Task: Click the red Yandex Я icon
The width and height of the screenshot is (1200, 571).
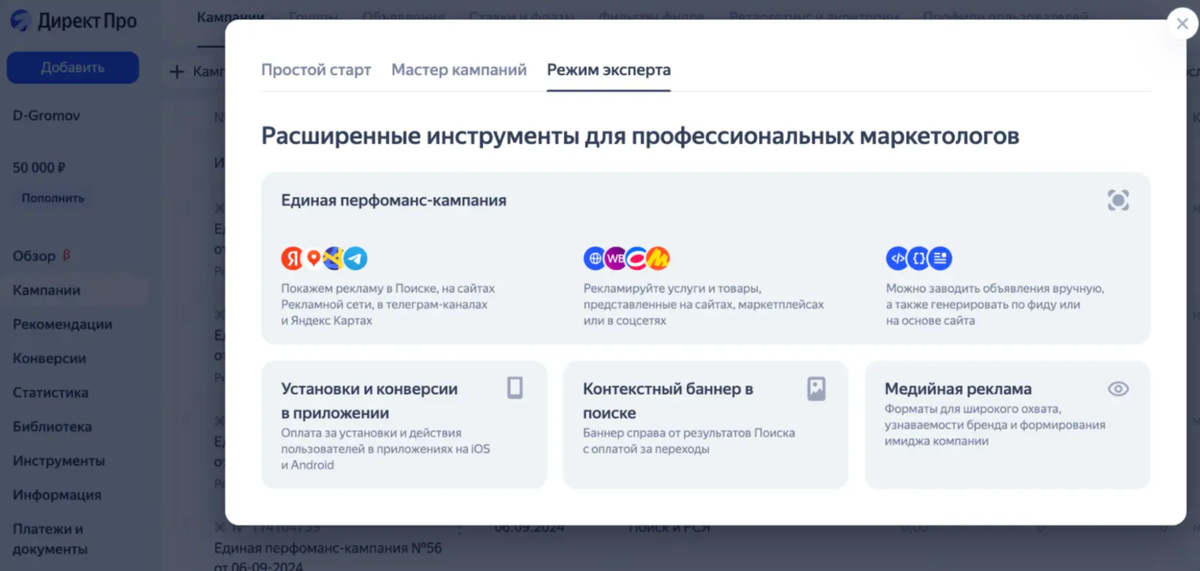Action: tap(292, 258)
